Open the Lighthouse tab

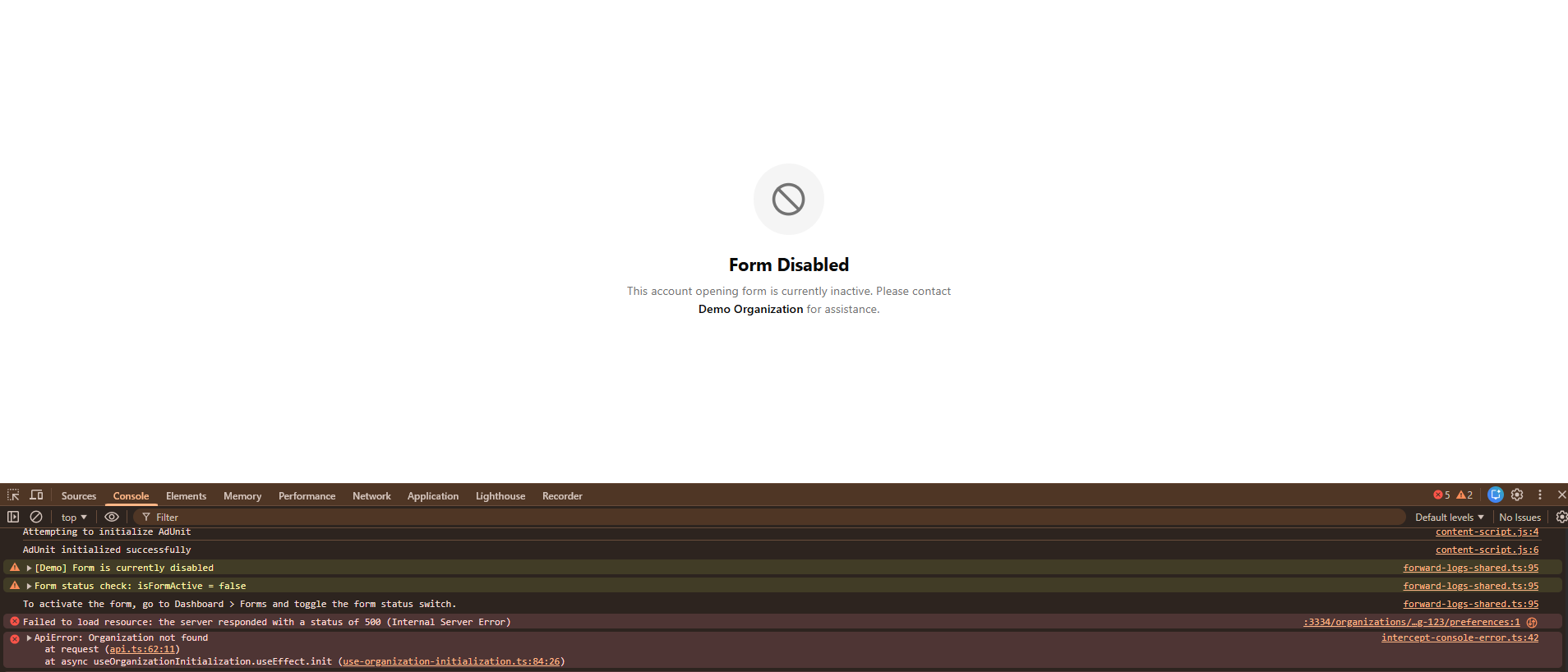500,496
